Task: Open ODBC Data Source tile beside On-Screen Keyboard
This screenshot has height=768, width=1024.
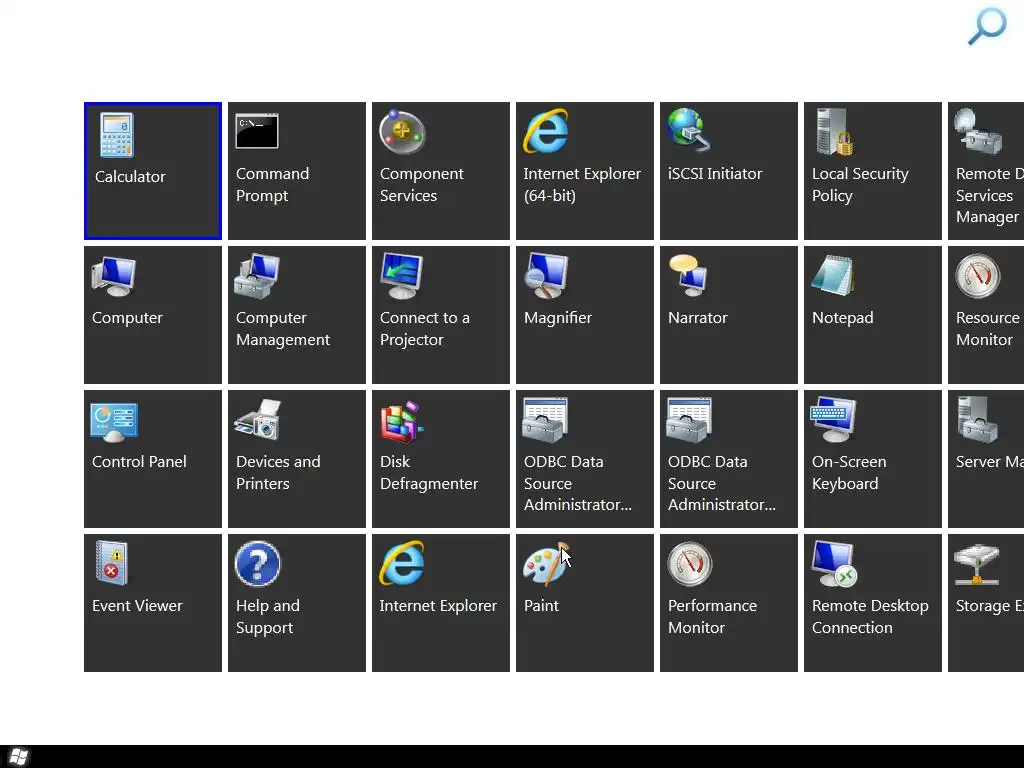Action: 729,459
